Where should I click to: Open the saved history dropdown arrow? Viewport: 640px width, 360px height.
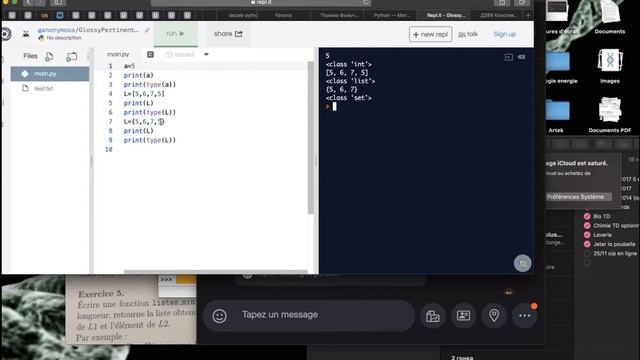(x=206, y=54)
